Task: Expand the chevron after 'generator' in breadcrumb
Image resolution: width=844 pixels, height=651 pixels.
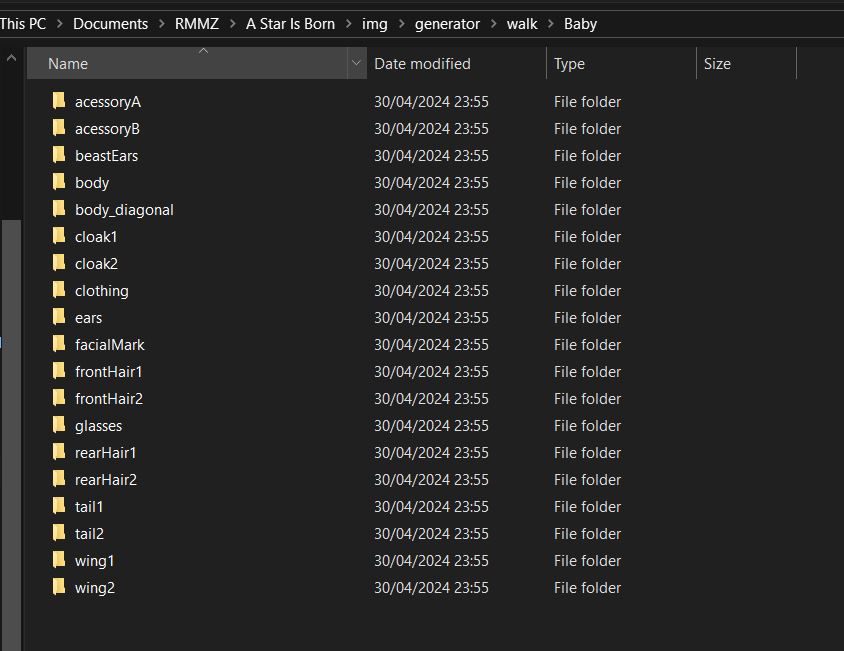Action: click(x=493, y=24)
